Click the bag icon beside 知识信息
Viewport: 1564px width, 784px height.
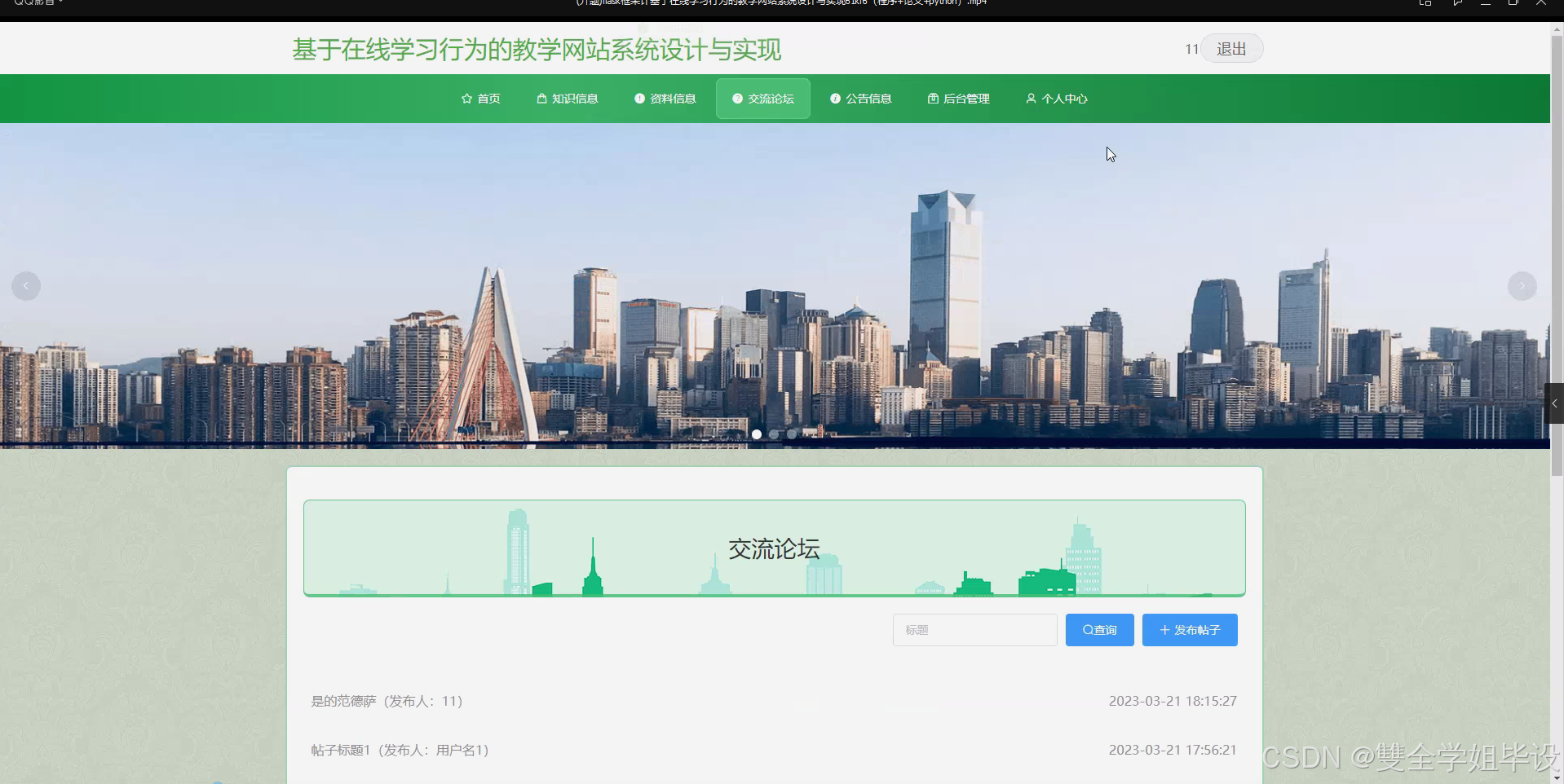[x=541, y=98]
